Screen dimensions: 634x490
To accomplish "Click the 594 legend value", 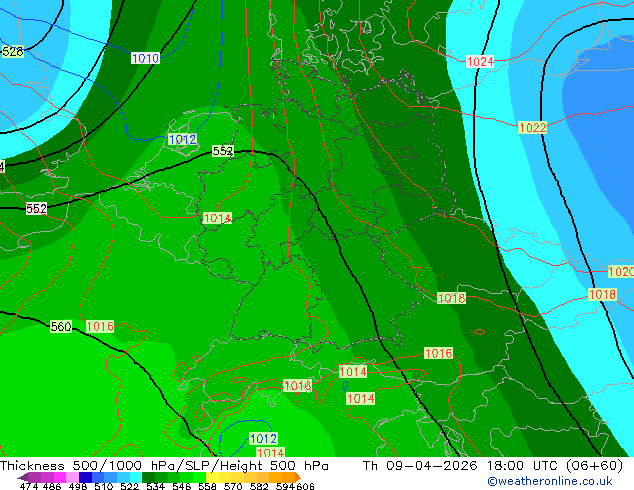I will [x=285, y=486].
